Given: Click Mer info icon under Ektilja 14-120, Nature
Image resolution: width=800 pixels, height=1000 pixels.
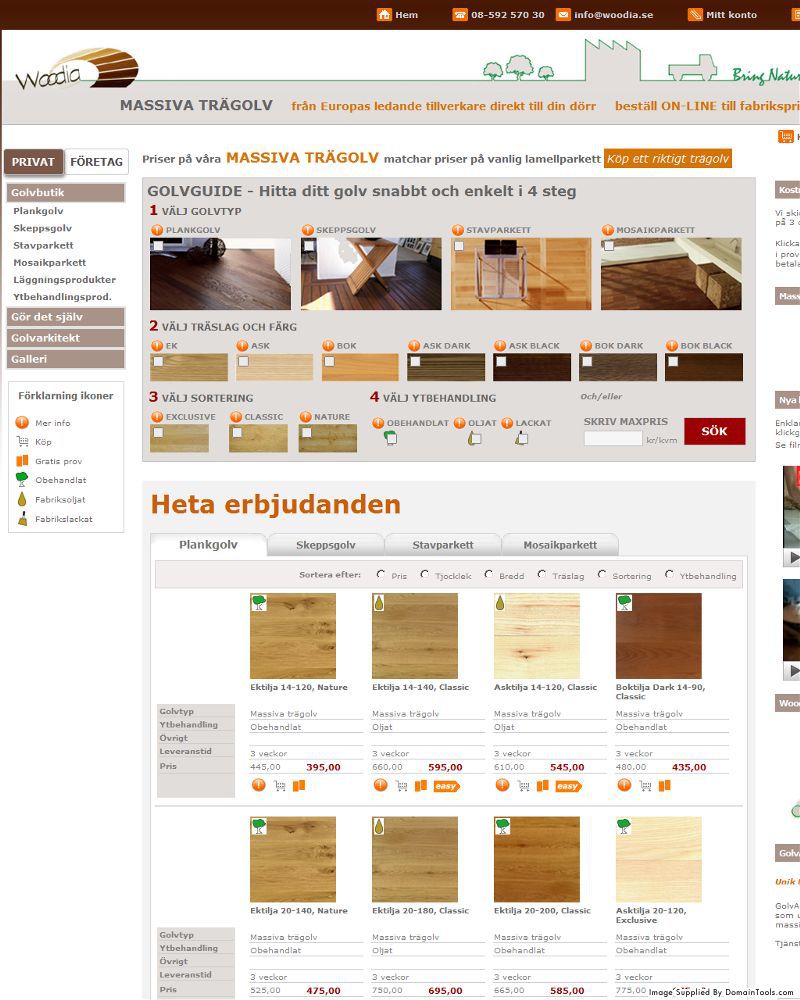Looking at the screenshot, I should [258, 785].
